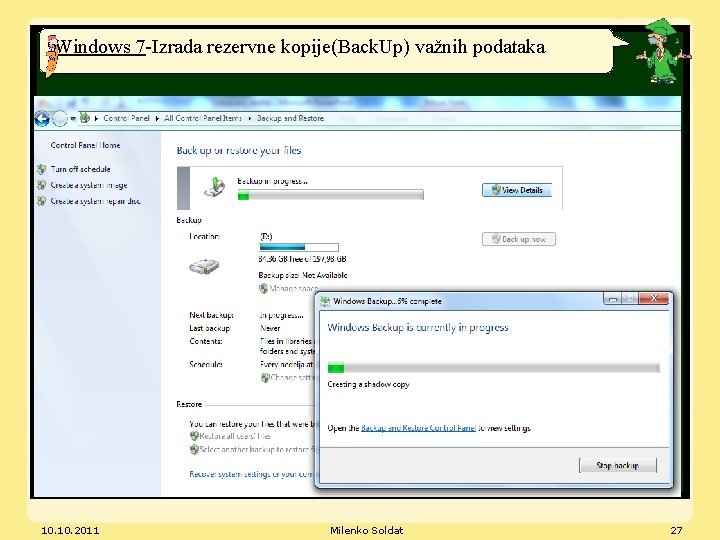Click the Change settings link
The width and height of the screenshot is (720, 540).
[293, 377]
